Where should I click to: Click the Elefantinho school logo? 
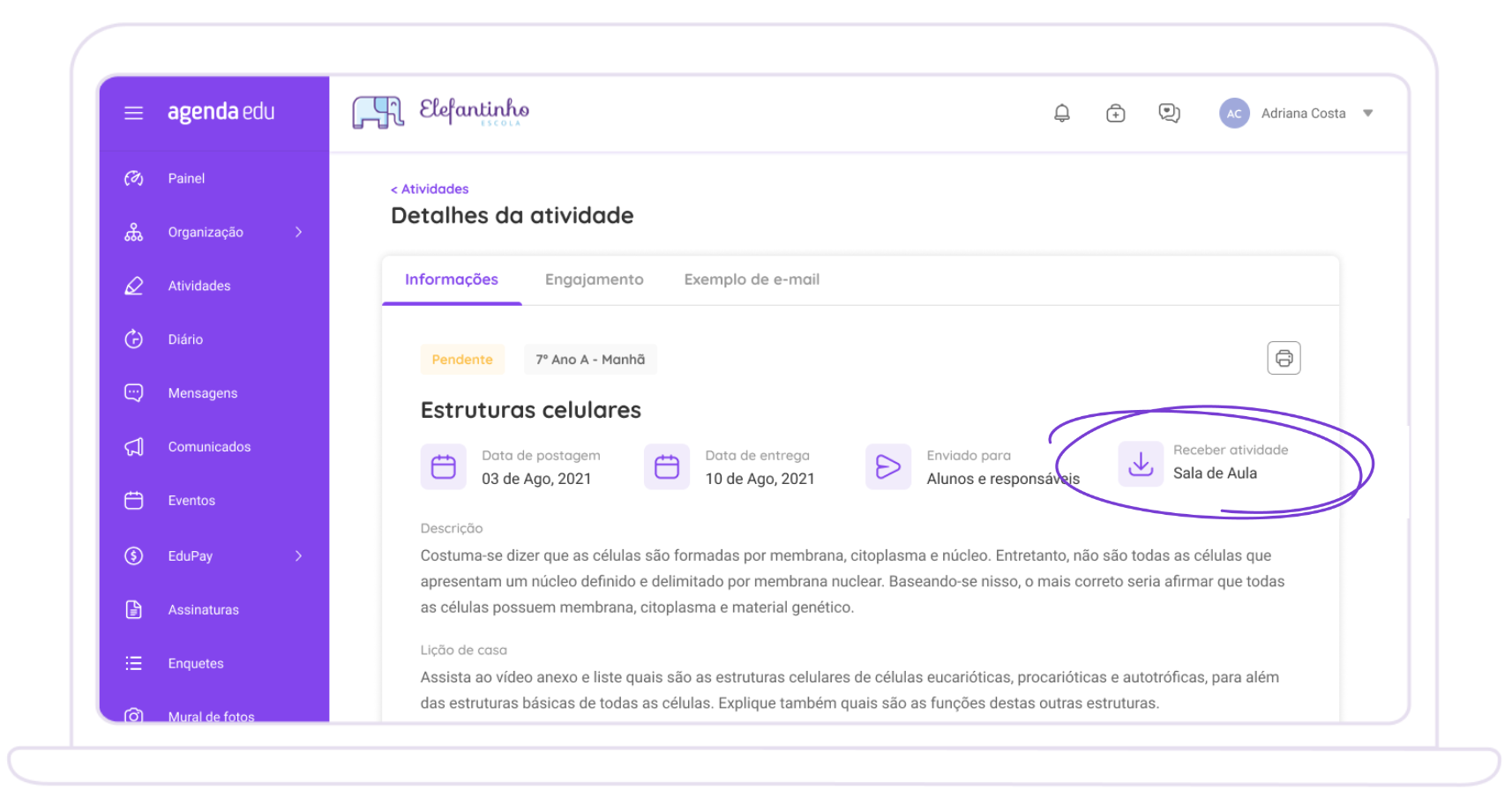[441, 112]
